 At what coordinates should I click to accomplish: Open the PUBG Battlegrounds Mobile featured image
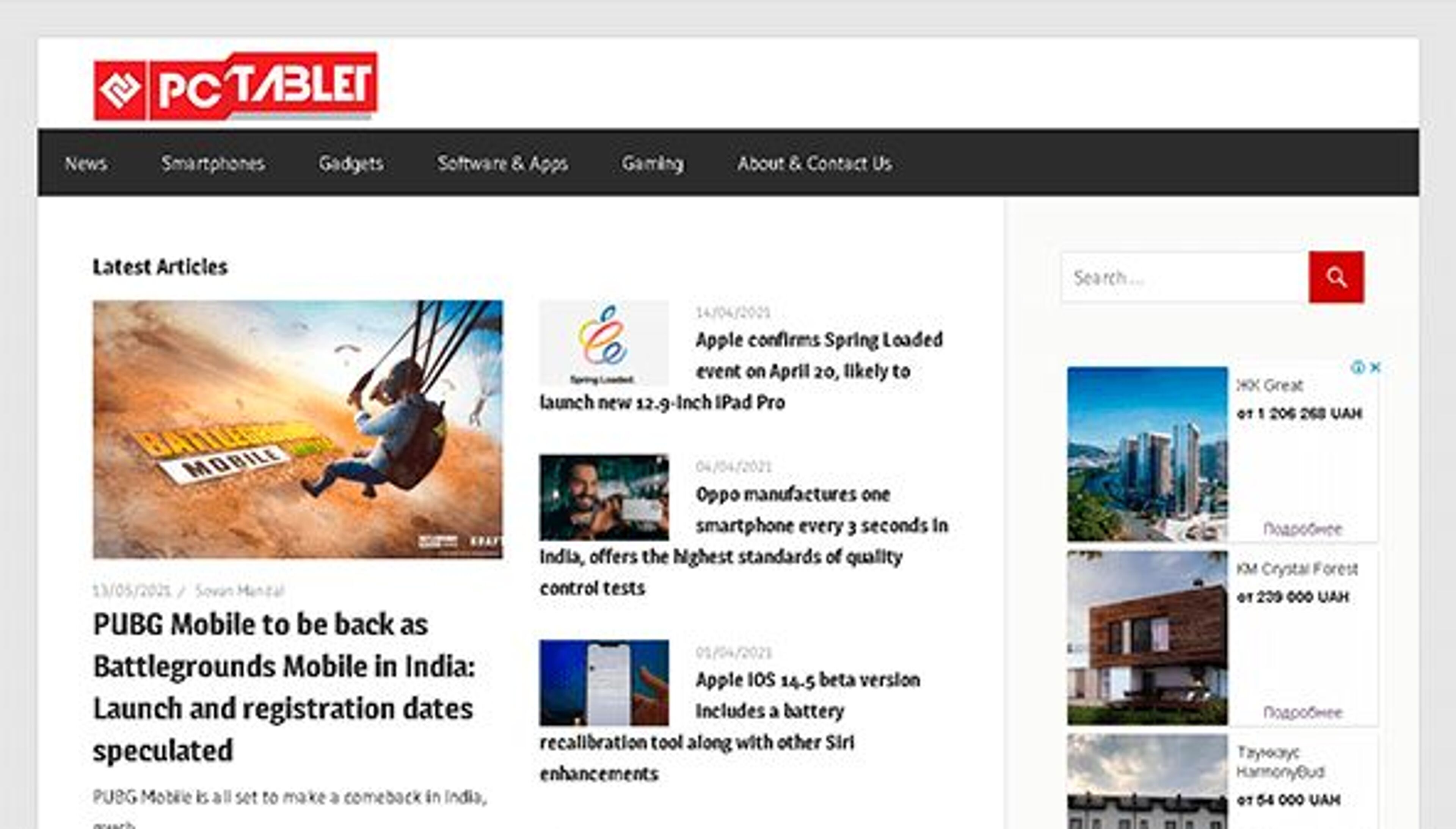(298, 429)
